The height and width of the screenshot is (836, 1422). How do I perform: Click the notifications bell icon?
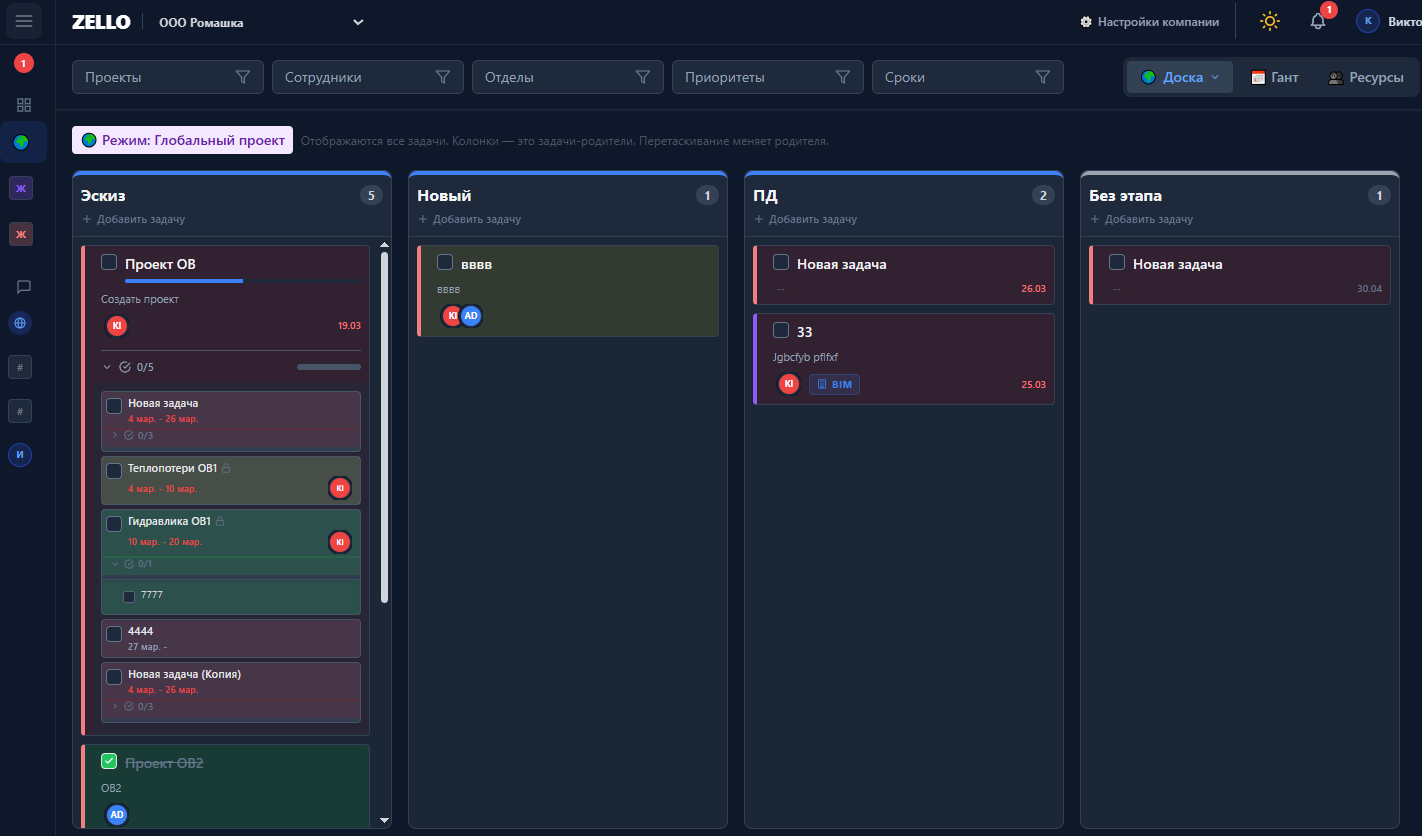(1318, 22)
